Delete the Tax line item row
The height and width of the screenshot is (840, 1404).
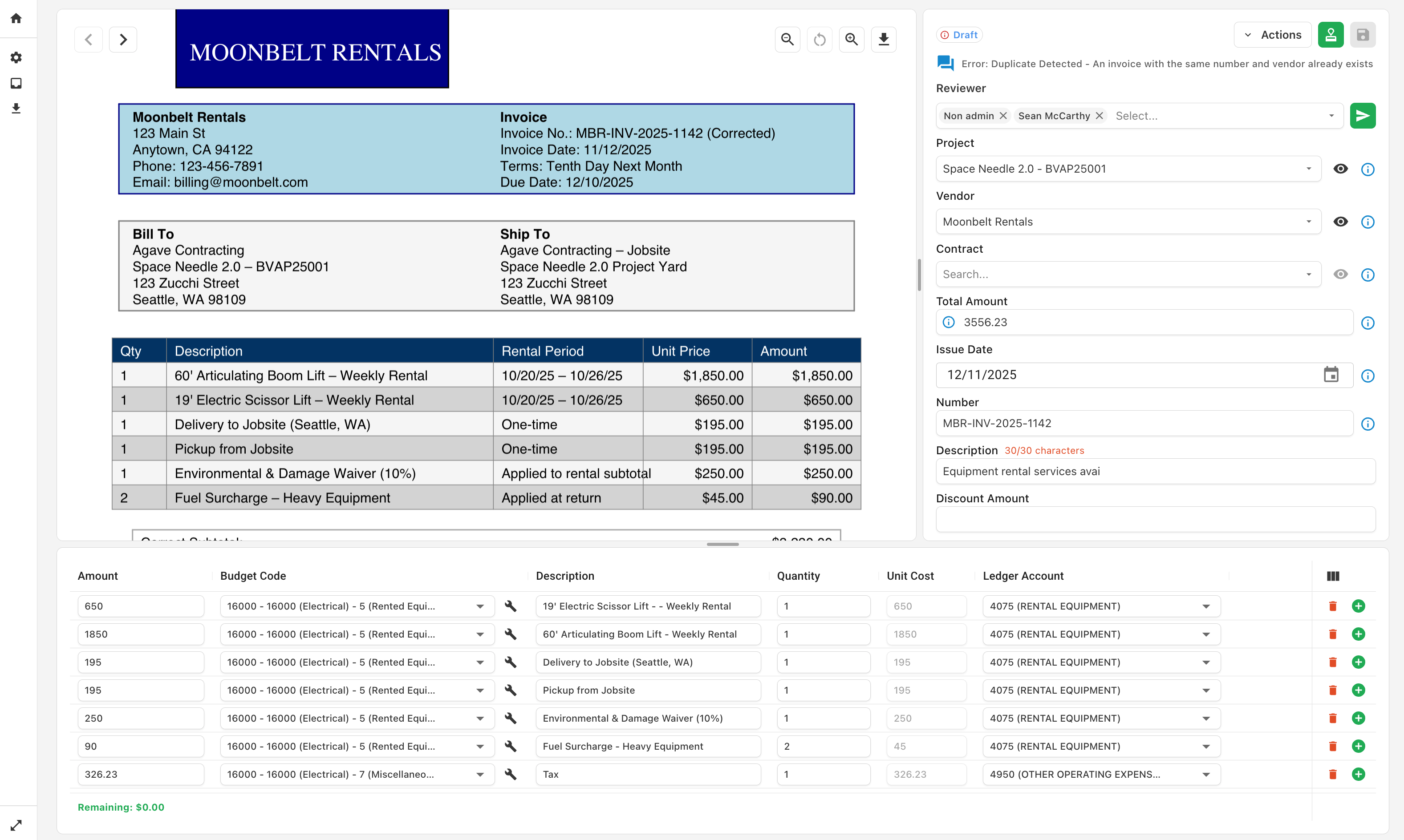pyautogui.click(x=1333, y=774)
